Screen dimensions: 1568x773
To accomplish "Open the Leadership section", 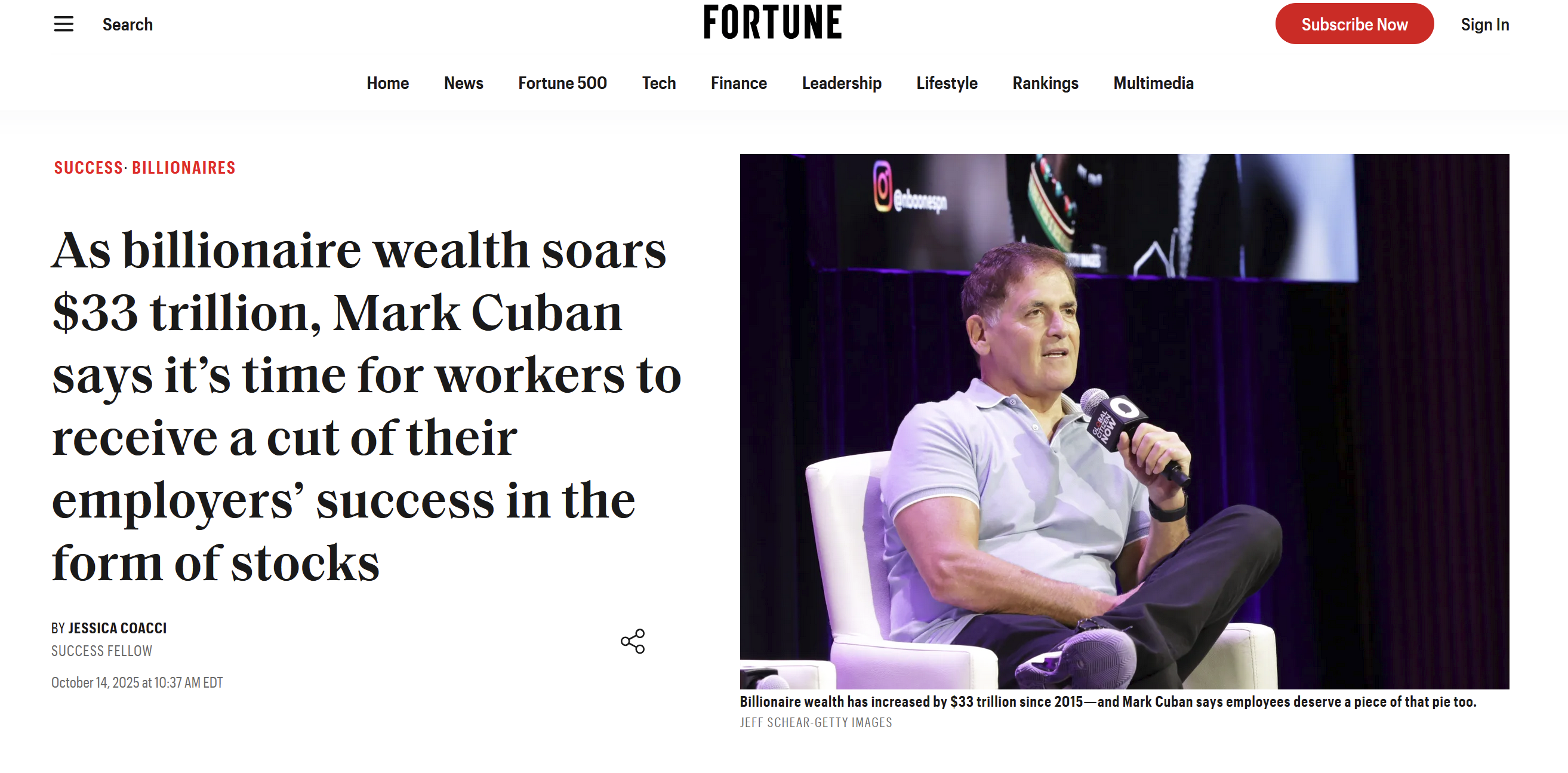I will [841, 83].
